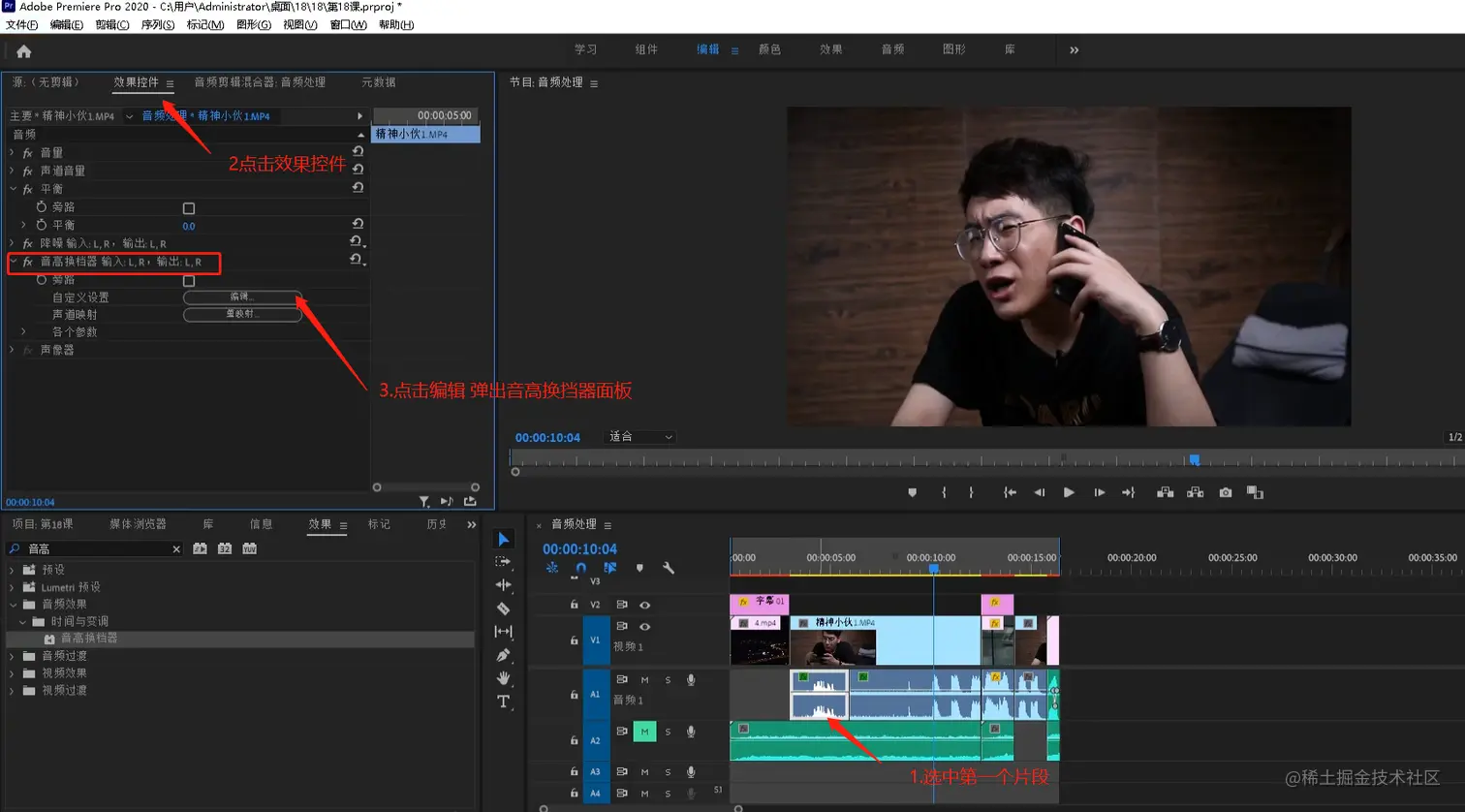Select the Slip tool

[503, 632]
